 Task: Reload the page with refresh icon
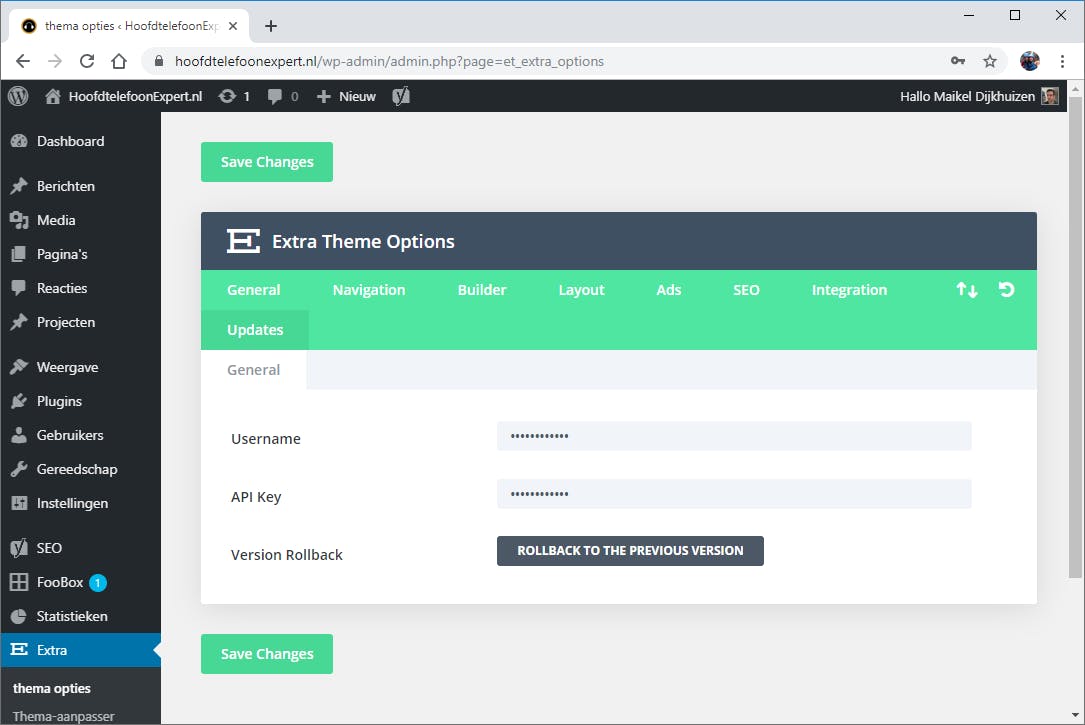(86, 61)
